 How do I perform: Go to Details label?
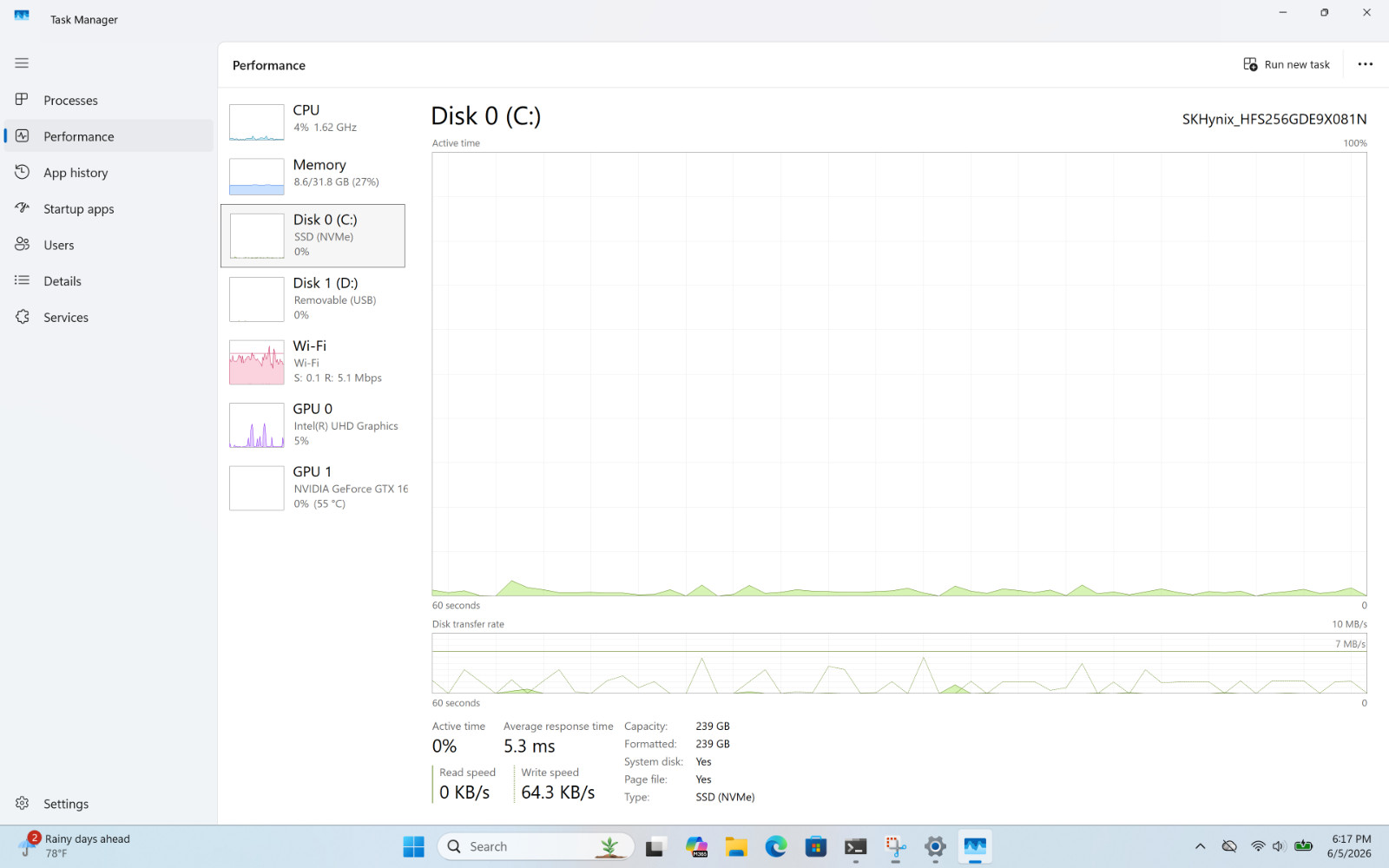[x=63, y=281]
